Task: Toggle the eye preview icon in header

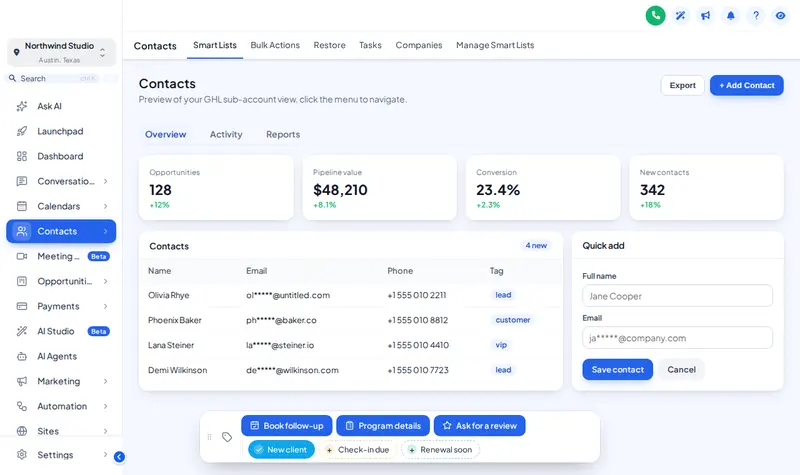Action: tap(780, 16)
